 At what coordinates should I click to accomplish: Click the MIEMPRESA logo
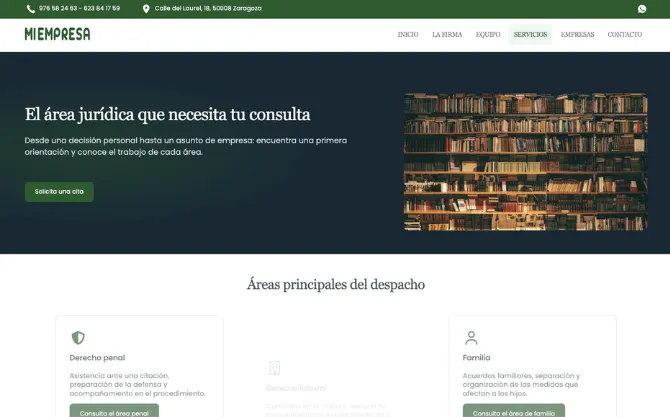(57, 34)
